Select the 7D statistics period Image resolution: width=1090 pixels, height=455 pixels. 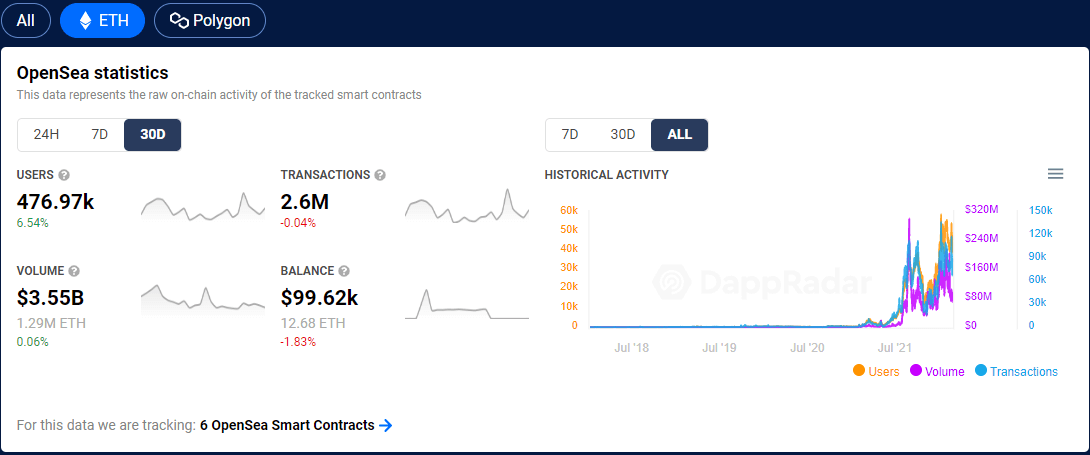click(x=99, y=135)
